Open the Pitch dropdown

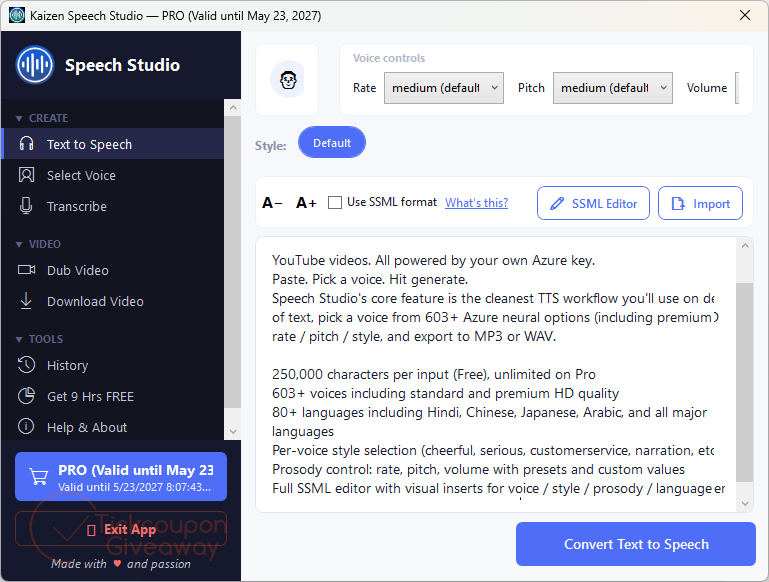pos(613,88)
